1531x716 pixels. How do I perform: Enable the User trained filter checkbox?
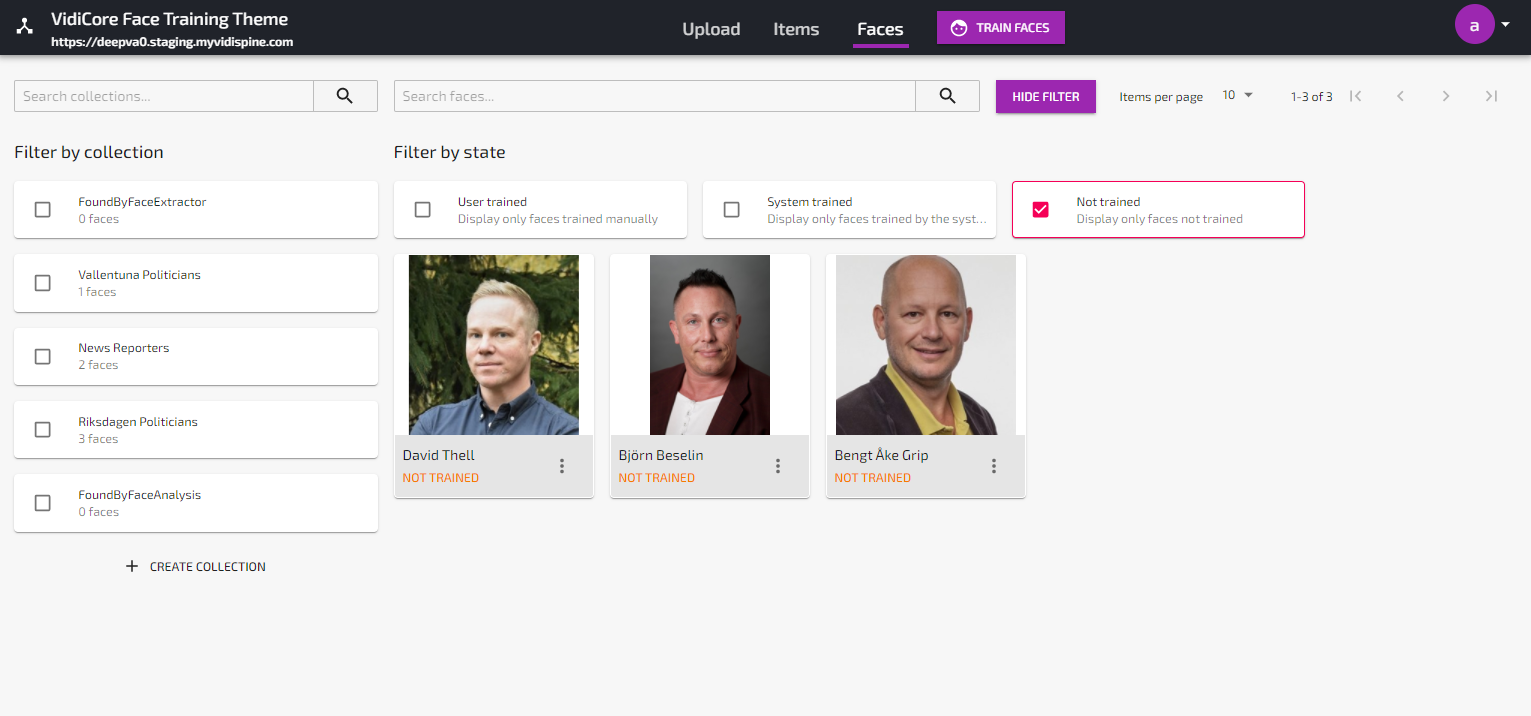coord(423,210)
